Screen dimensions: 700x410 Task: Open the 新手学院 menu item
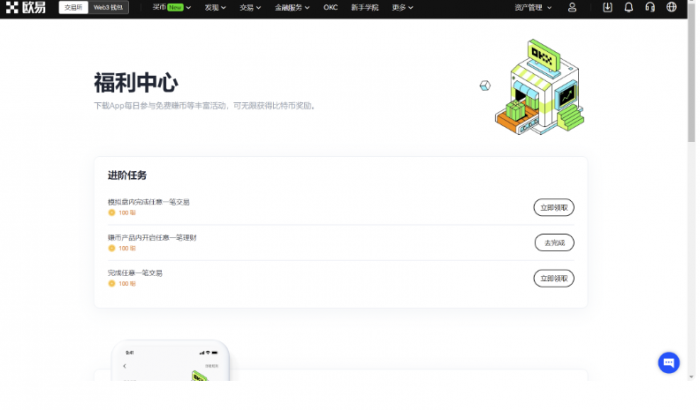pyautogui.click(x=365, y=7)
